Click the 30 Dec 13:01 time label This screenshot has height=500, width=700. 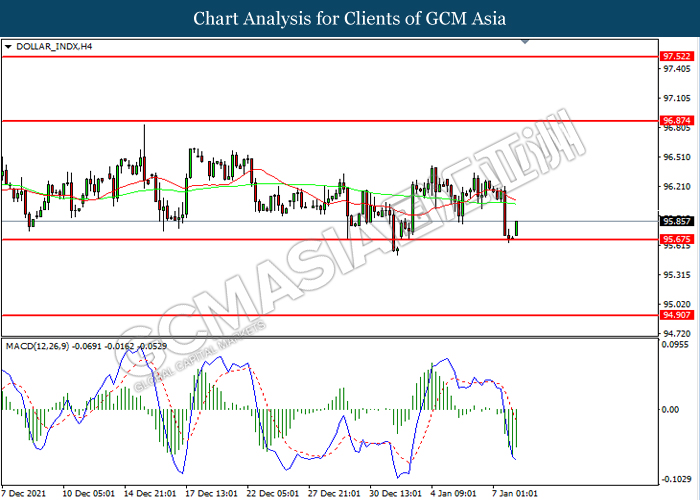[x=396, y=493]
